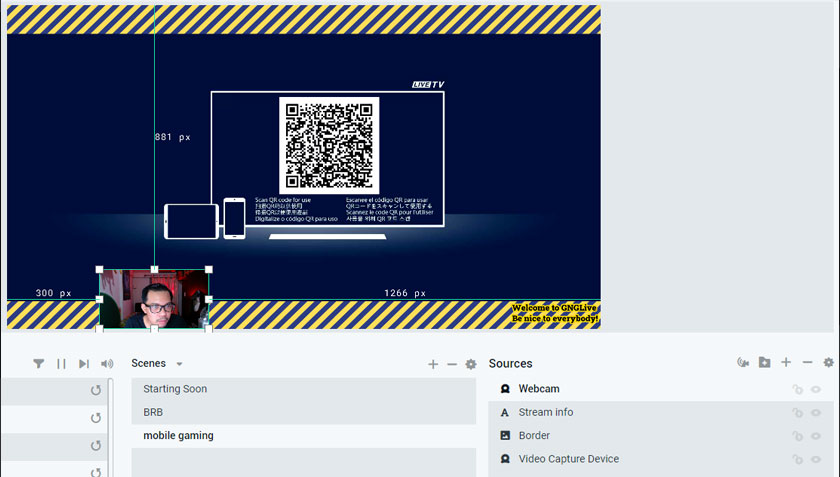Toggle lock on the Stream info source

(x=797, y=413)
